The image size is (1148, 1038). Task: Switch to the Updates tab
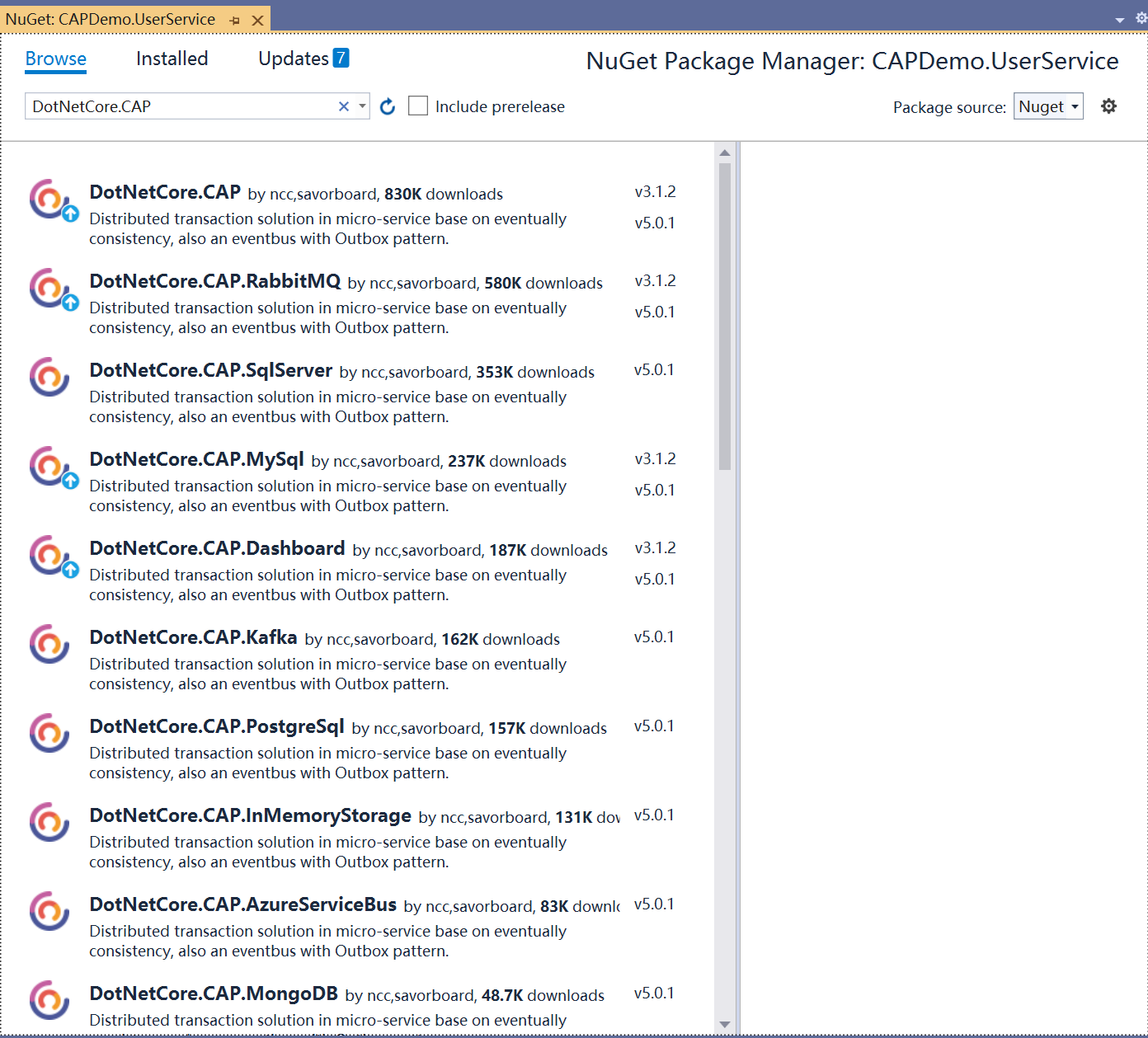pos(294,59)
